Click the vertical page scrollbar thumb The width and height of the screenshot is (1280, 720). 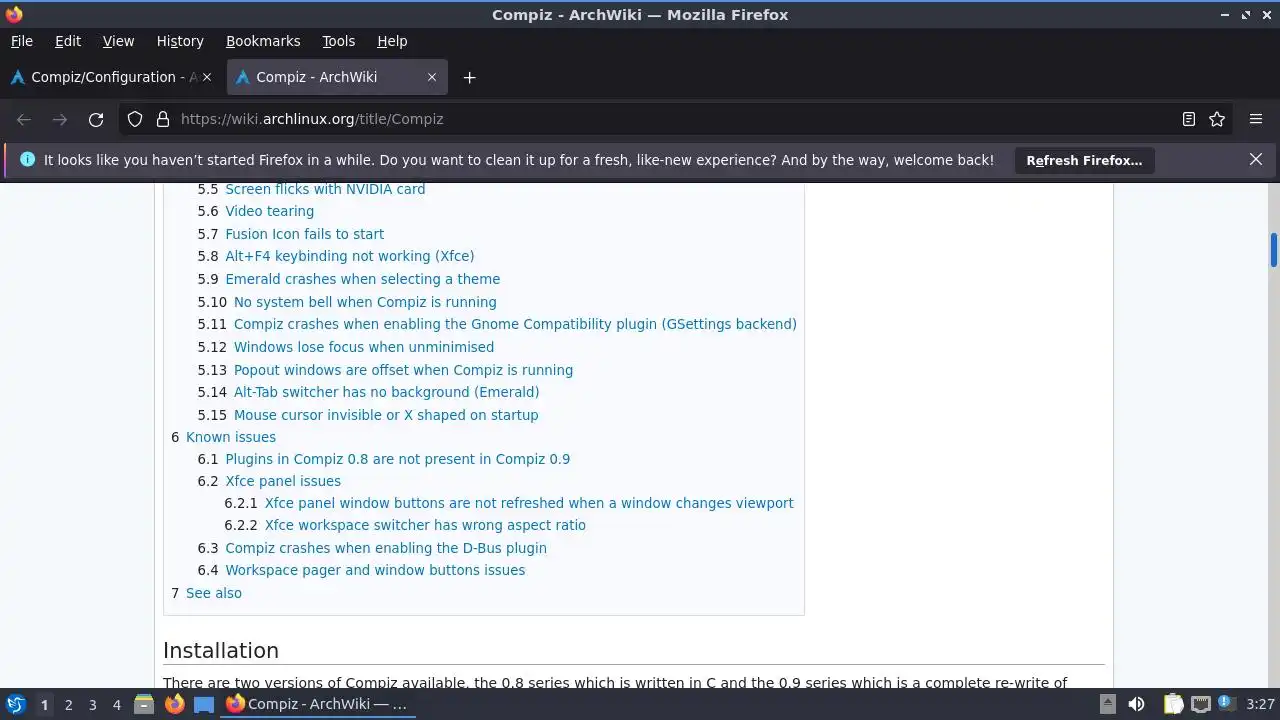(1274, 250)
